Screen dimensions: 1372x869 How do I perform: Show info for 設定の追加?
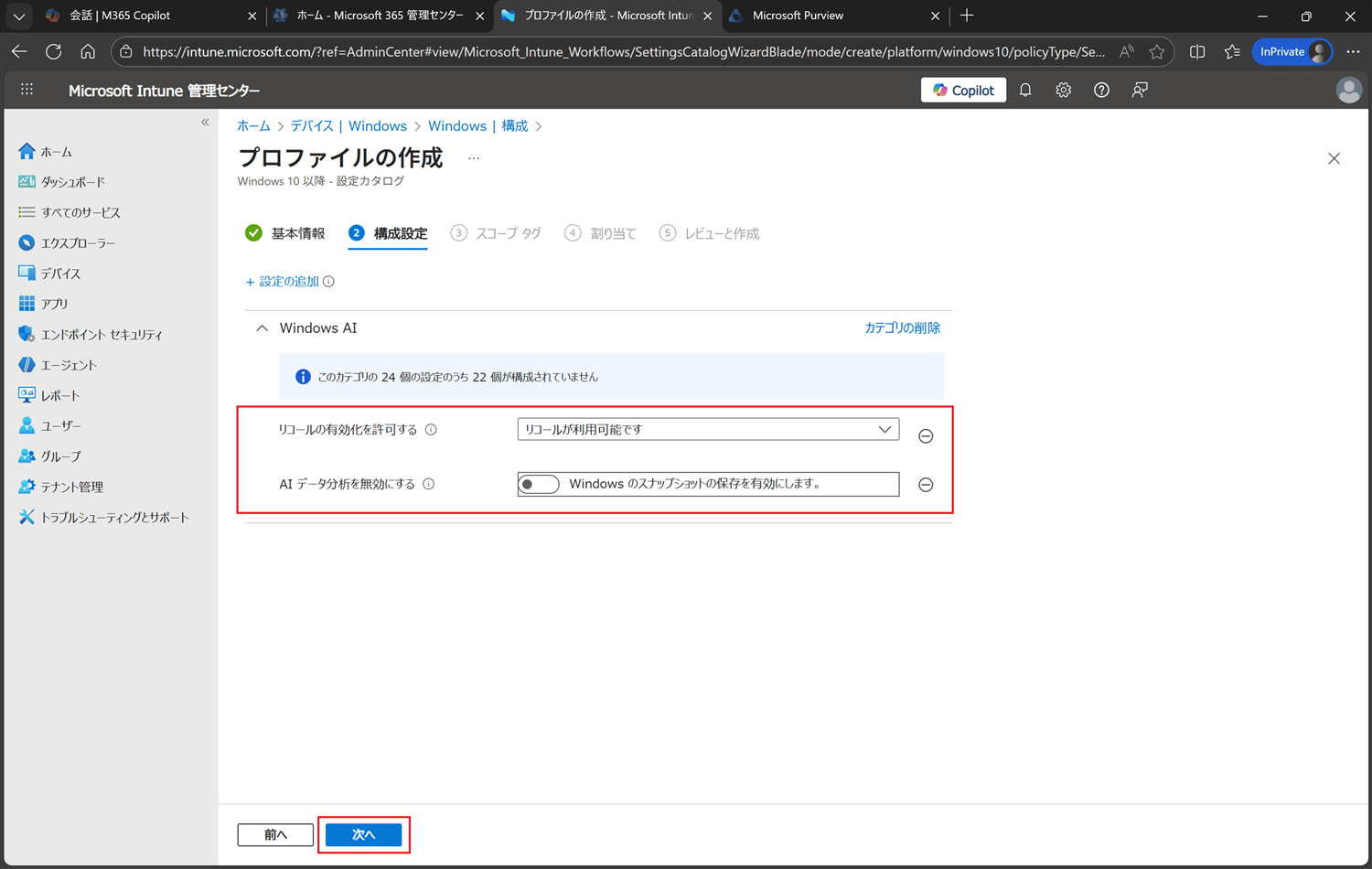point(328,282)
